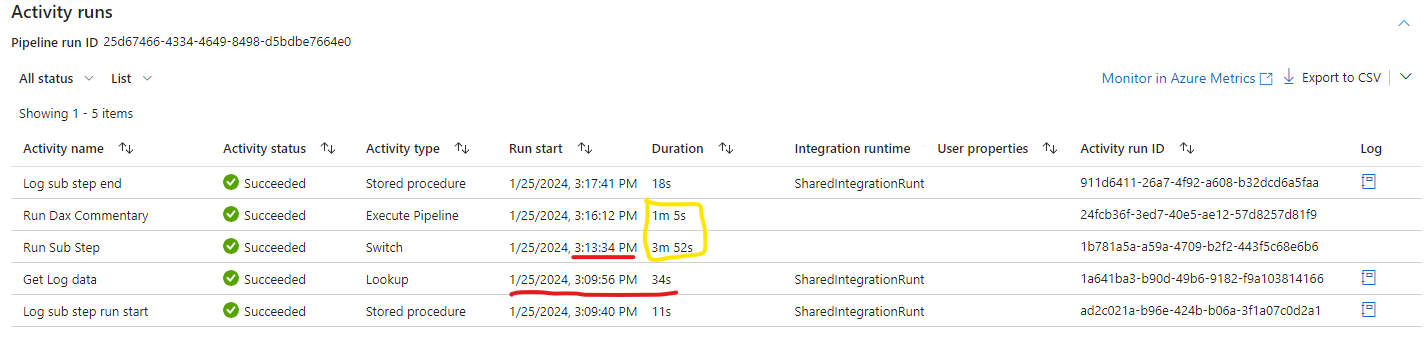Expand more options chevron beside Export to CSV

(x=1406, y=77)
